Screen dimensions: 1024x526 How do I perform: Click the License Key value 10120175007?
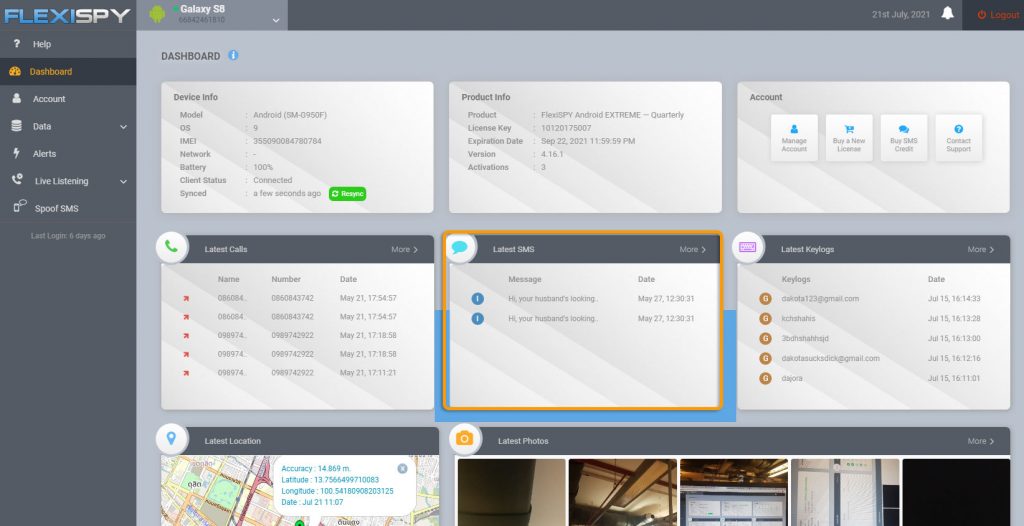pos(566,128)
